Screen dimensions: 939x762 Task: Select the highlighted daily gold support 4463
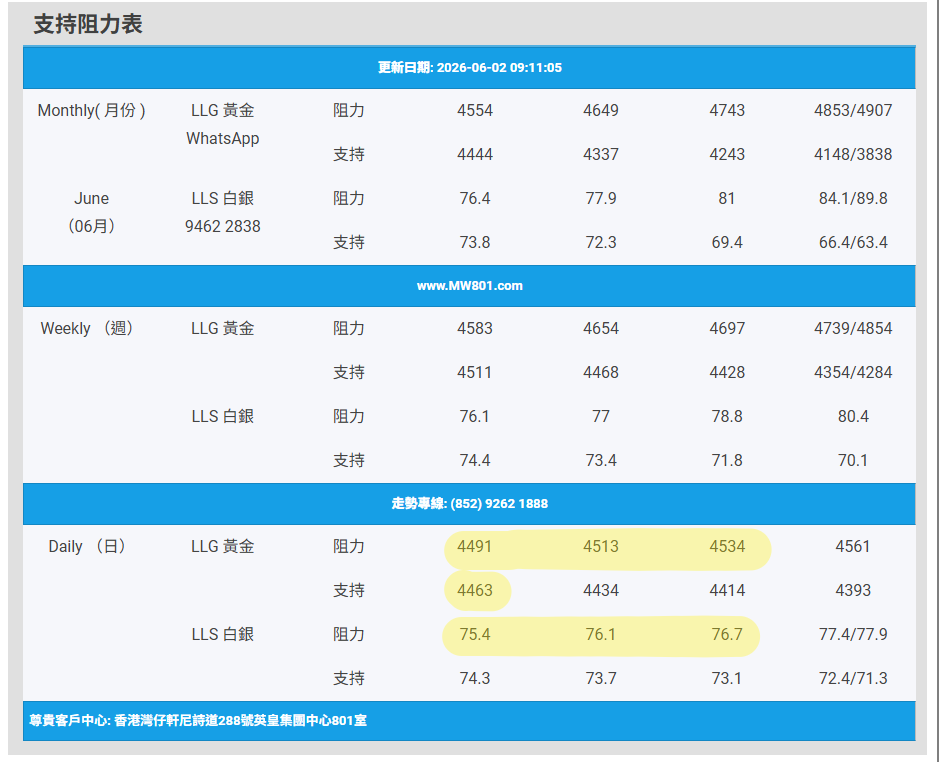[x=475, y=590]
